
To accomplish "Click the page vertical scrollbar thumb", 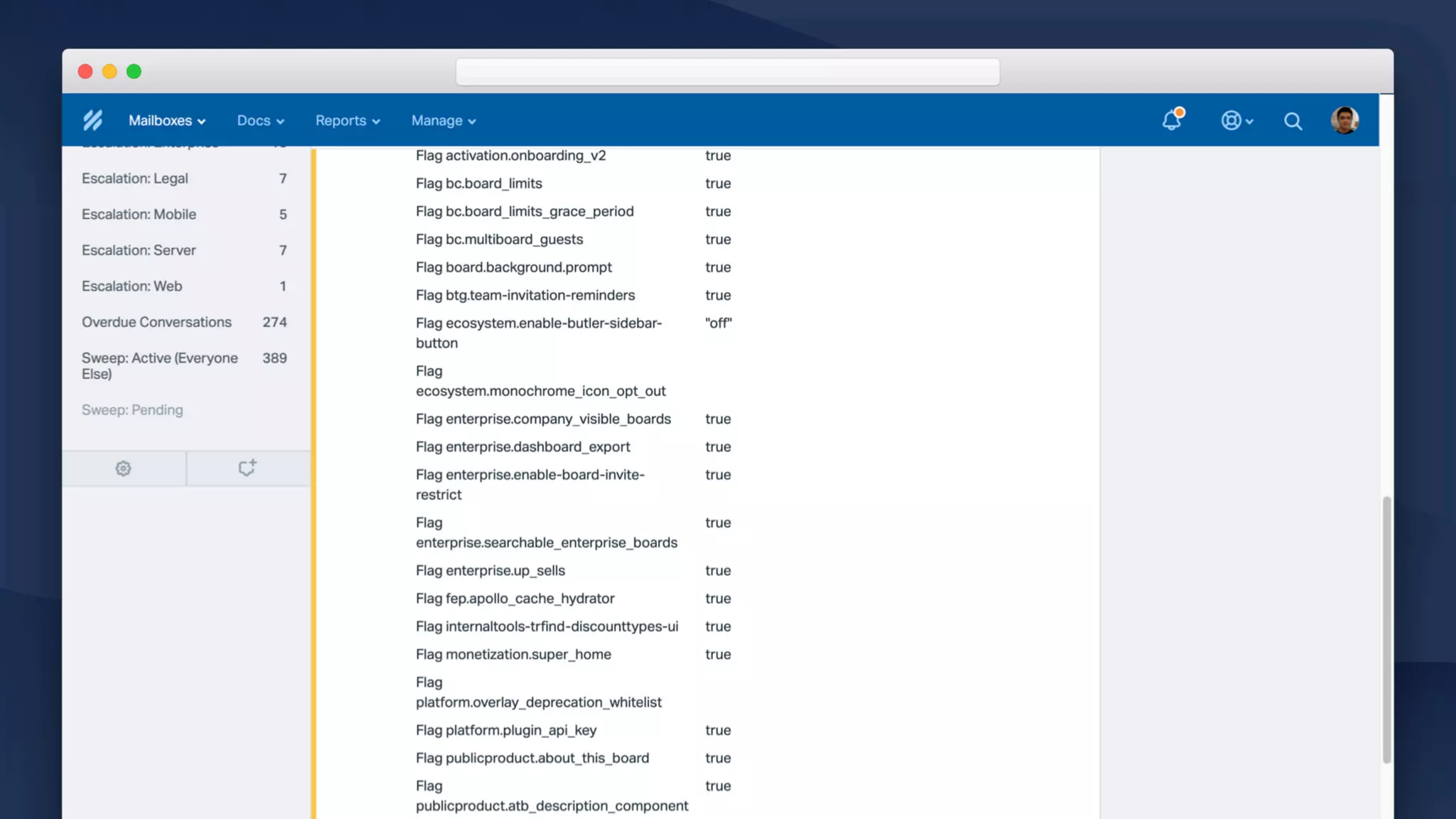I will (1386, 630).
